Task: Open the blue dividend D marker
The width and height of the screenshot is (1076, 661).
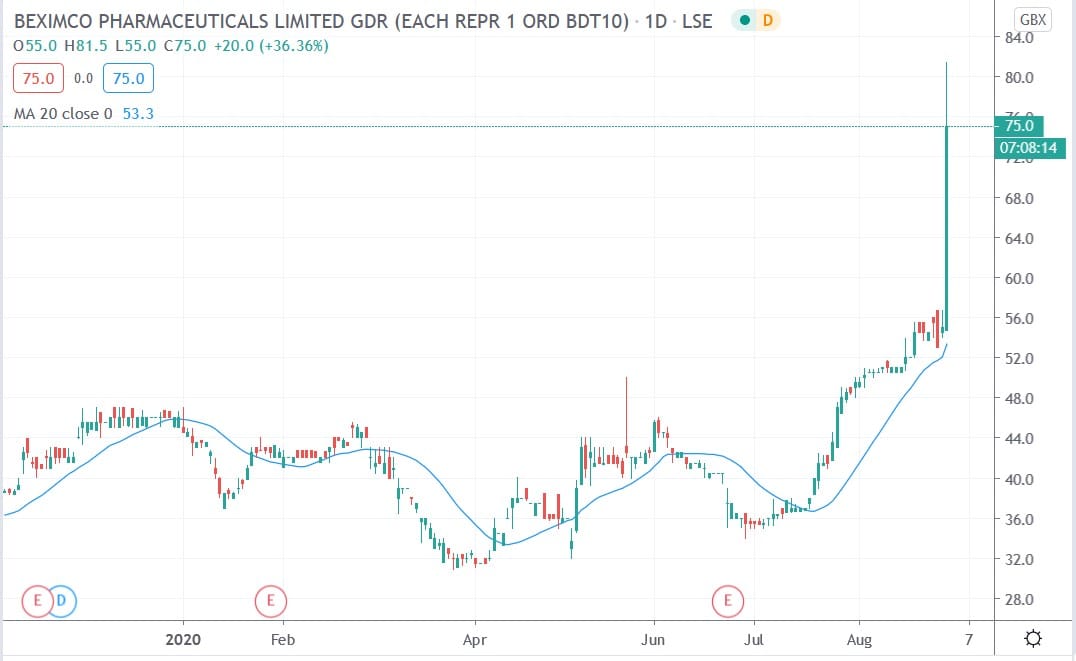Action: (61, 601)
